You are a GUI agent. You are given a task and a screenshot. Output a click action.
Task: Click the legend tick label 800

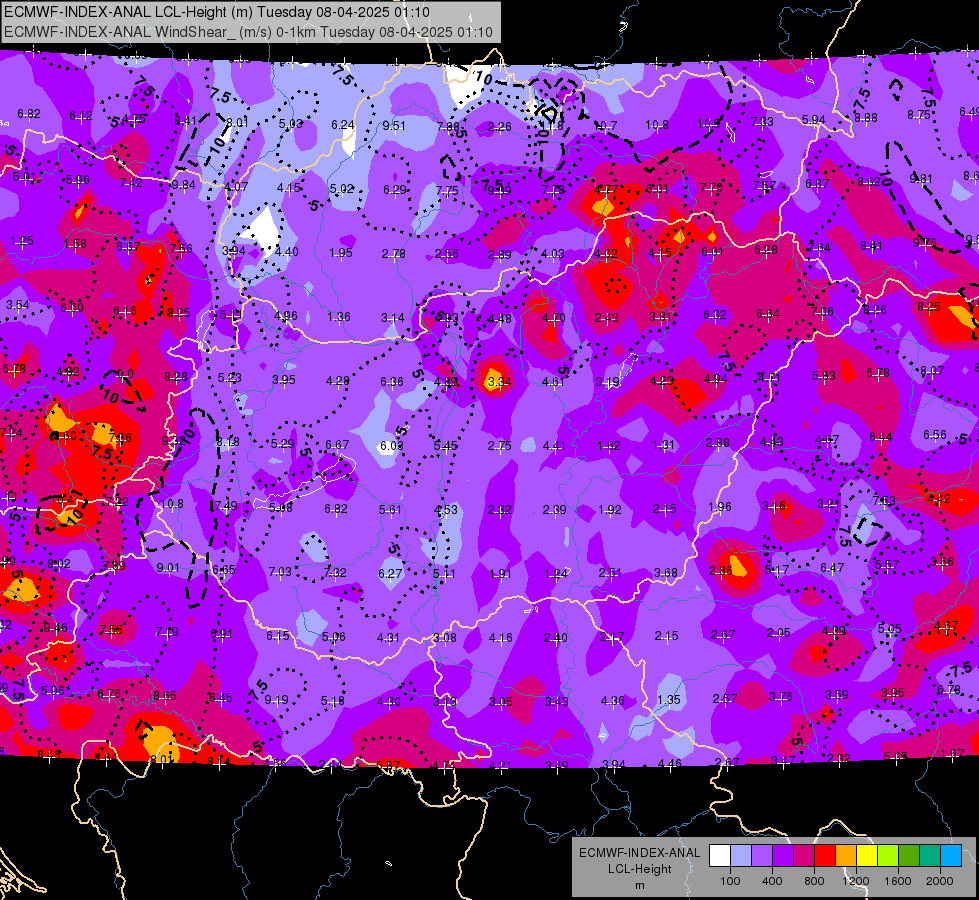tap(814, 881)
